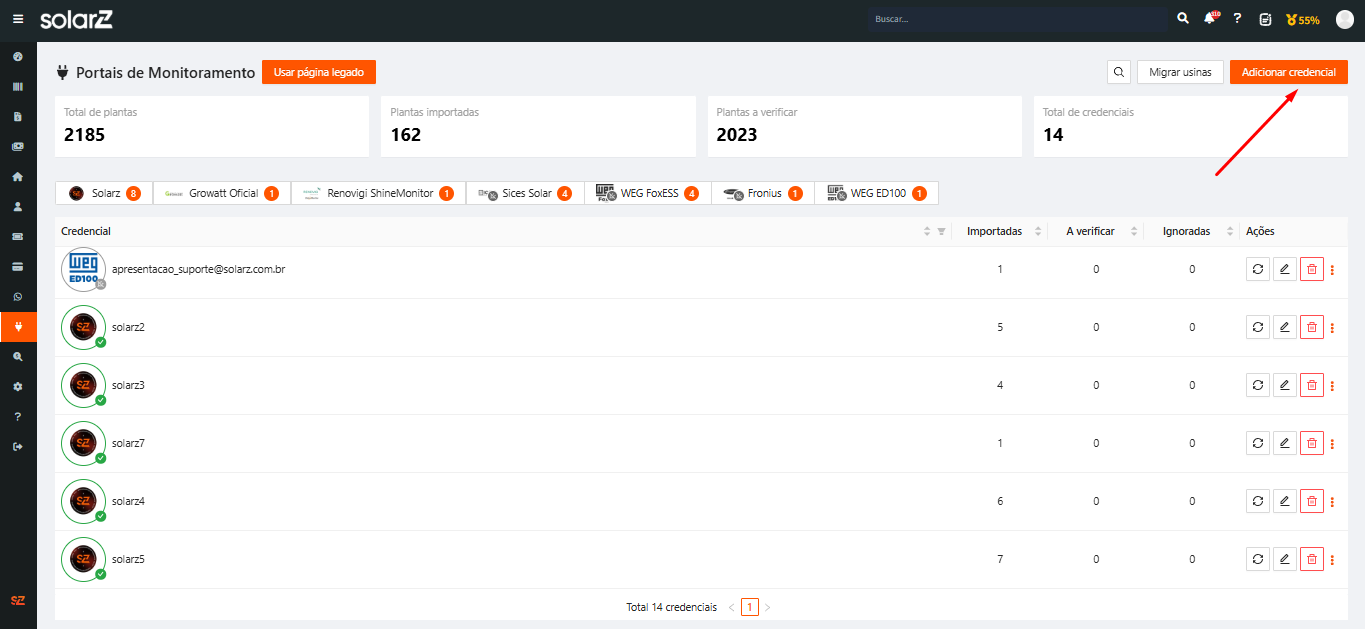This screenshot has height=629, width=1365.
Task: Delete the solarz7 credential
Action: (x=1311, y=443)
